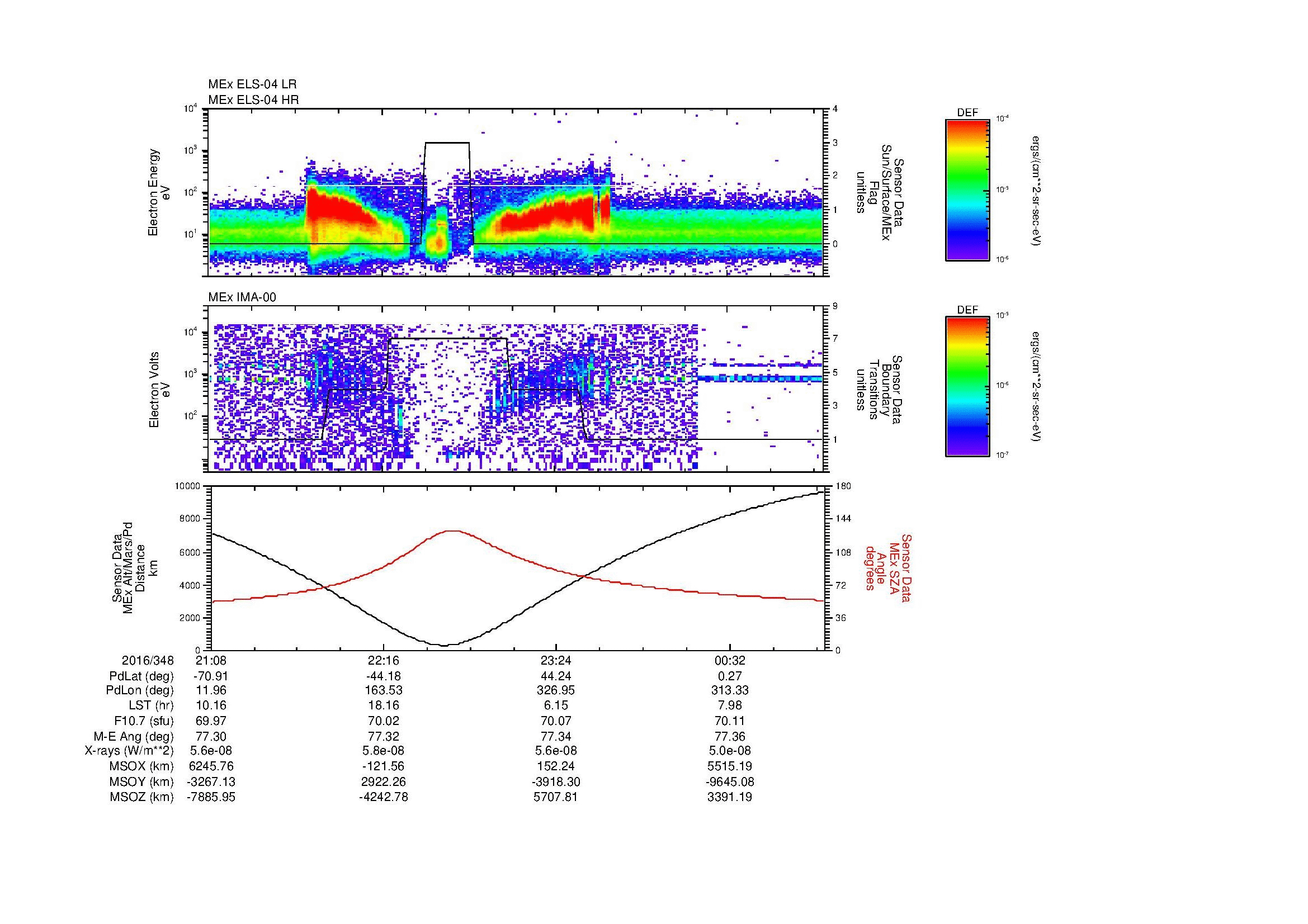The image size is (1308, 924).
Task: Click the red 'MEx SZA Angle degrees' label
Action: tap(888, 567)
